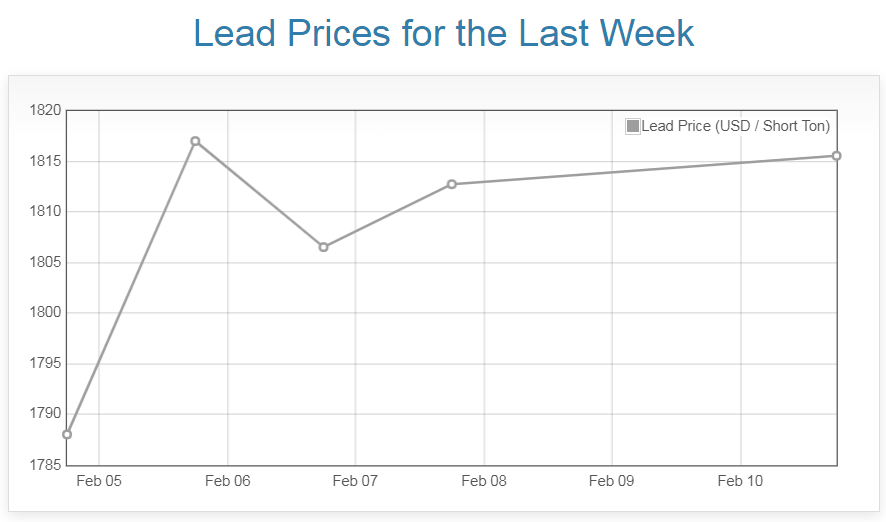Click the 1795 y-axis label
Viewport: 886px width, 522px height.
(45, 363)
